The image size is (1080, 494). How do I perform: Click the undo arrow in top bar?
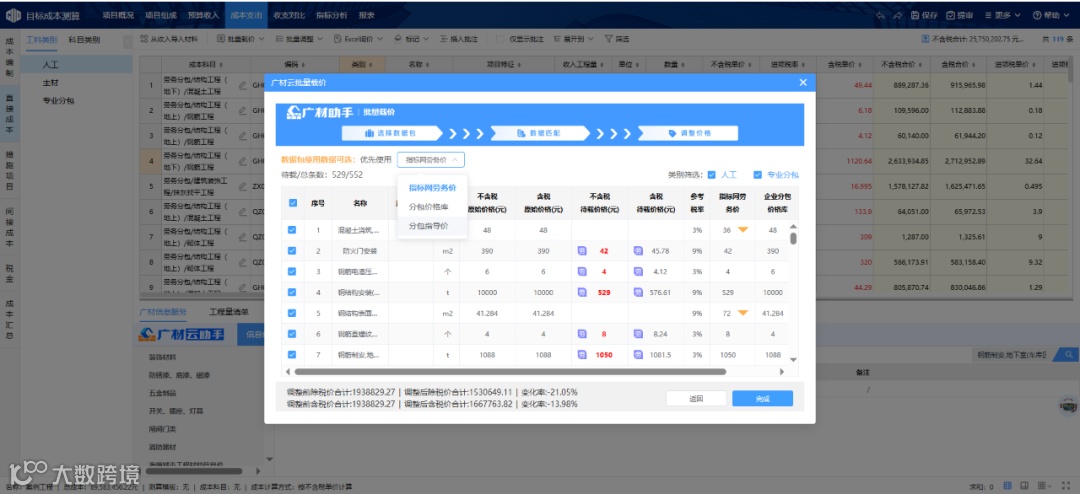(x=881, y=14)
